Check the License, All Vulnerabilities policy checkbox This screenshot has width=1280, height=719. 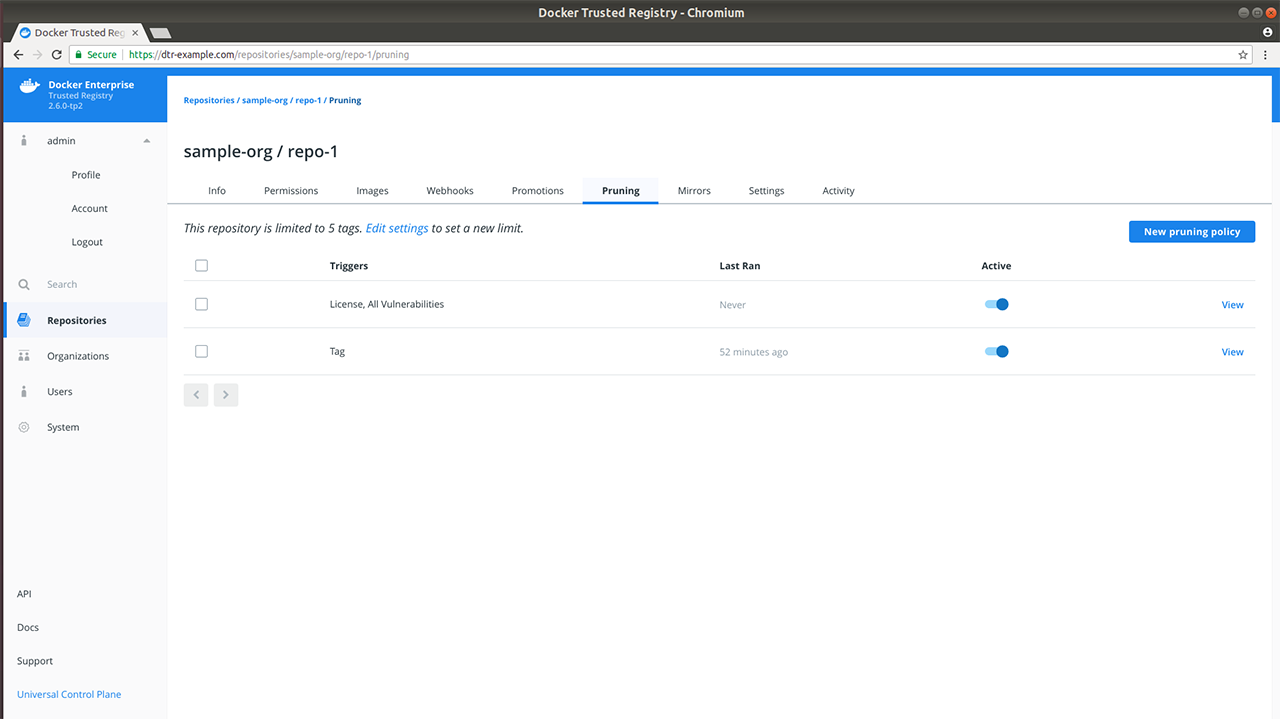[201, 304]
